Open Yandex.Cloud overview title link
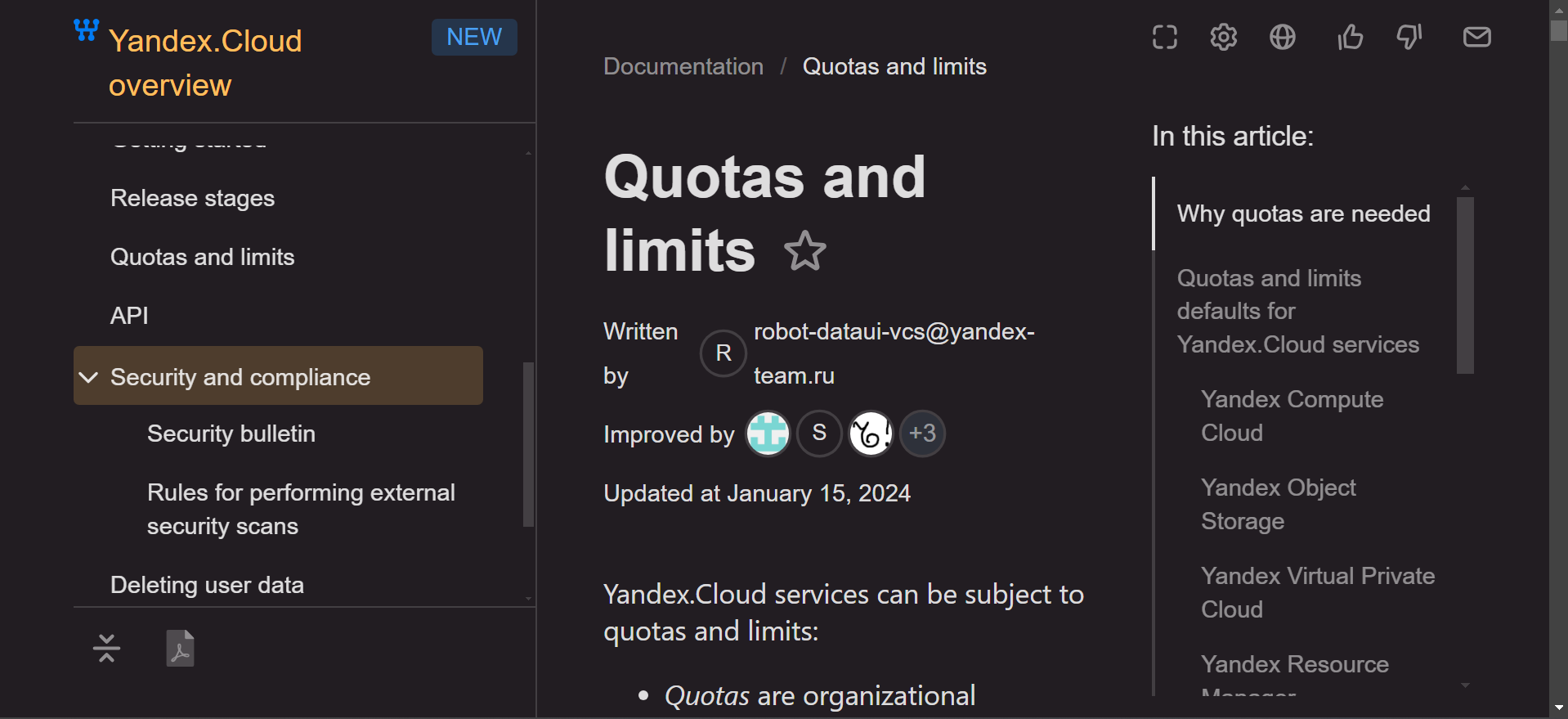1568x719 pixels. pos(205,63)
